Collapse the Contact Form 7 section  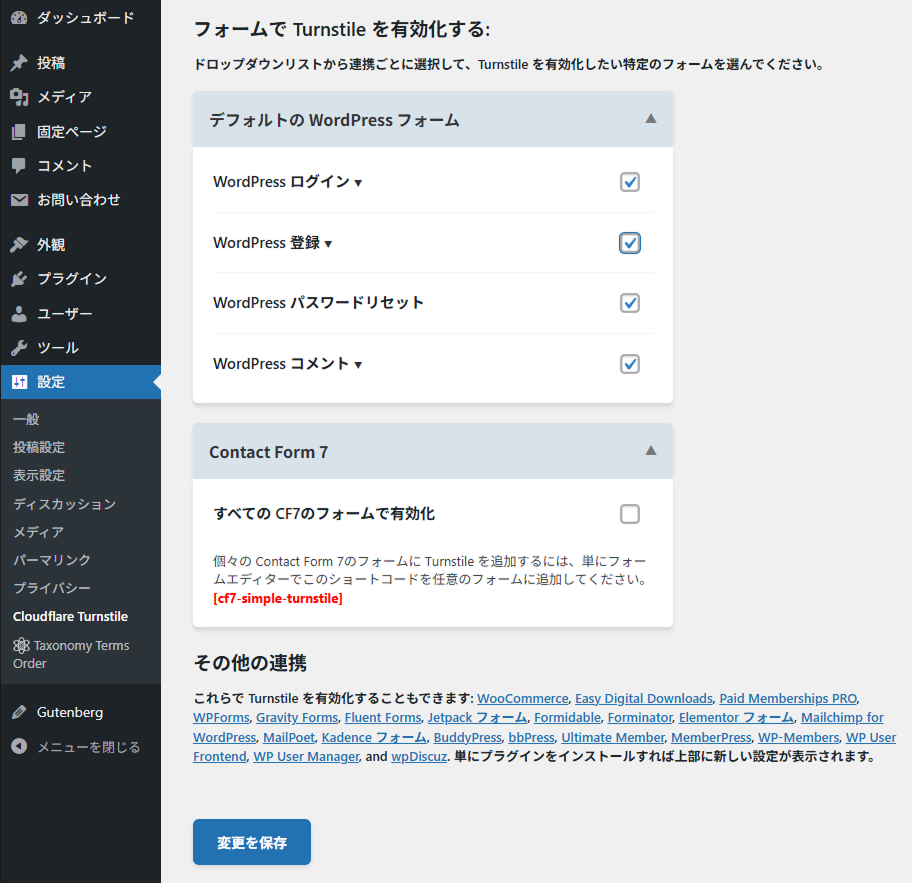tap(651, 451)
